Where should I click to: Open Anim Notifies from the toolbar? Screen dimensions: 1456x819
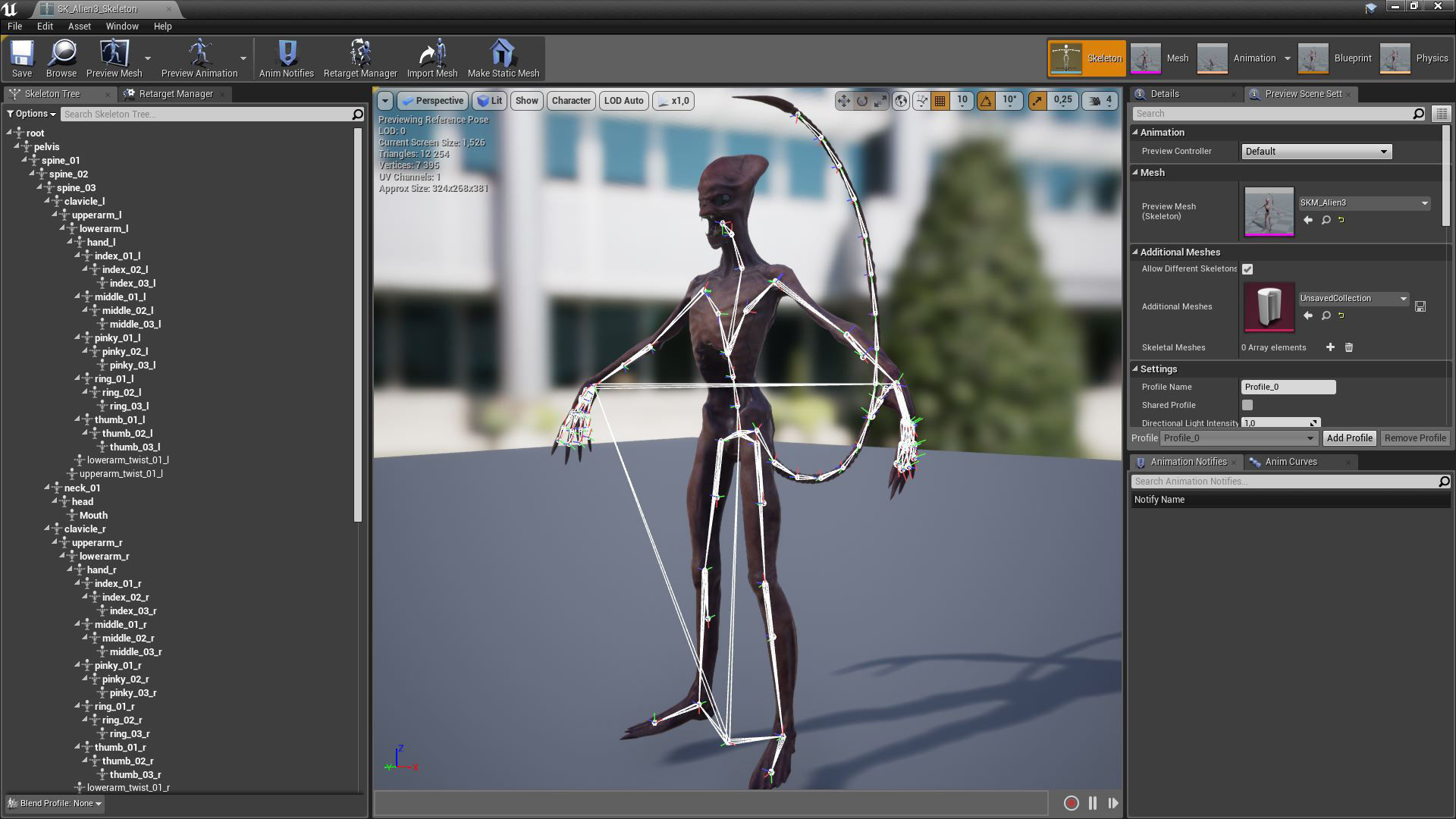(x=287, y=58)
